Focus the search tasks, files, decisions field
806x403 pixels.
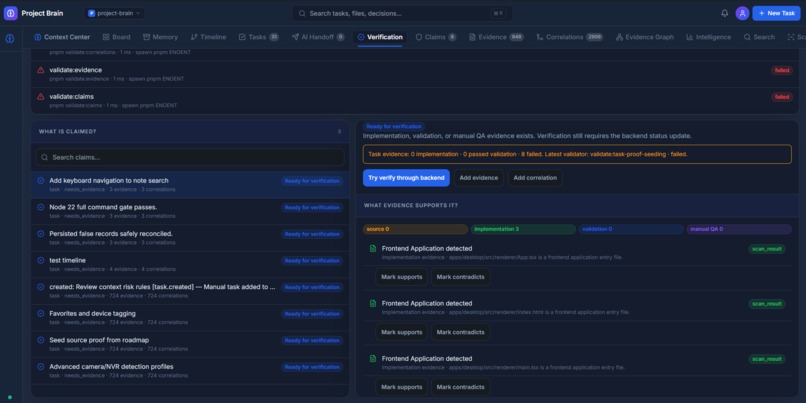point(402,13)
